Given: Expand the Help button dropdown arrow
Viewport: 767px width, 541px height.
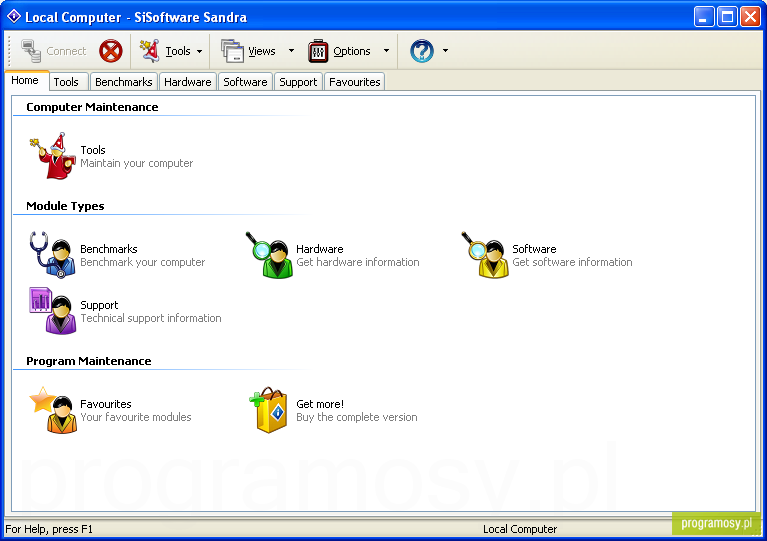Looking at the screenshot, I should pyautogui.click(x=445, y=50).
